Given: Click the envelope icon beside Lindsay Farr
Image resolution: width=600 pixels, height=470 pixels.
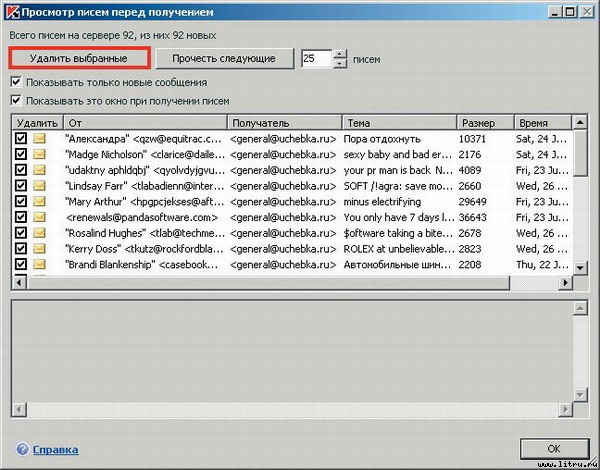Looking at the screenshot, I should (x=40, y=186).
